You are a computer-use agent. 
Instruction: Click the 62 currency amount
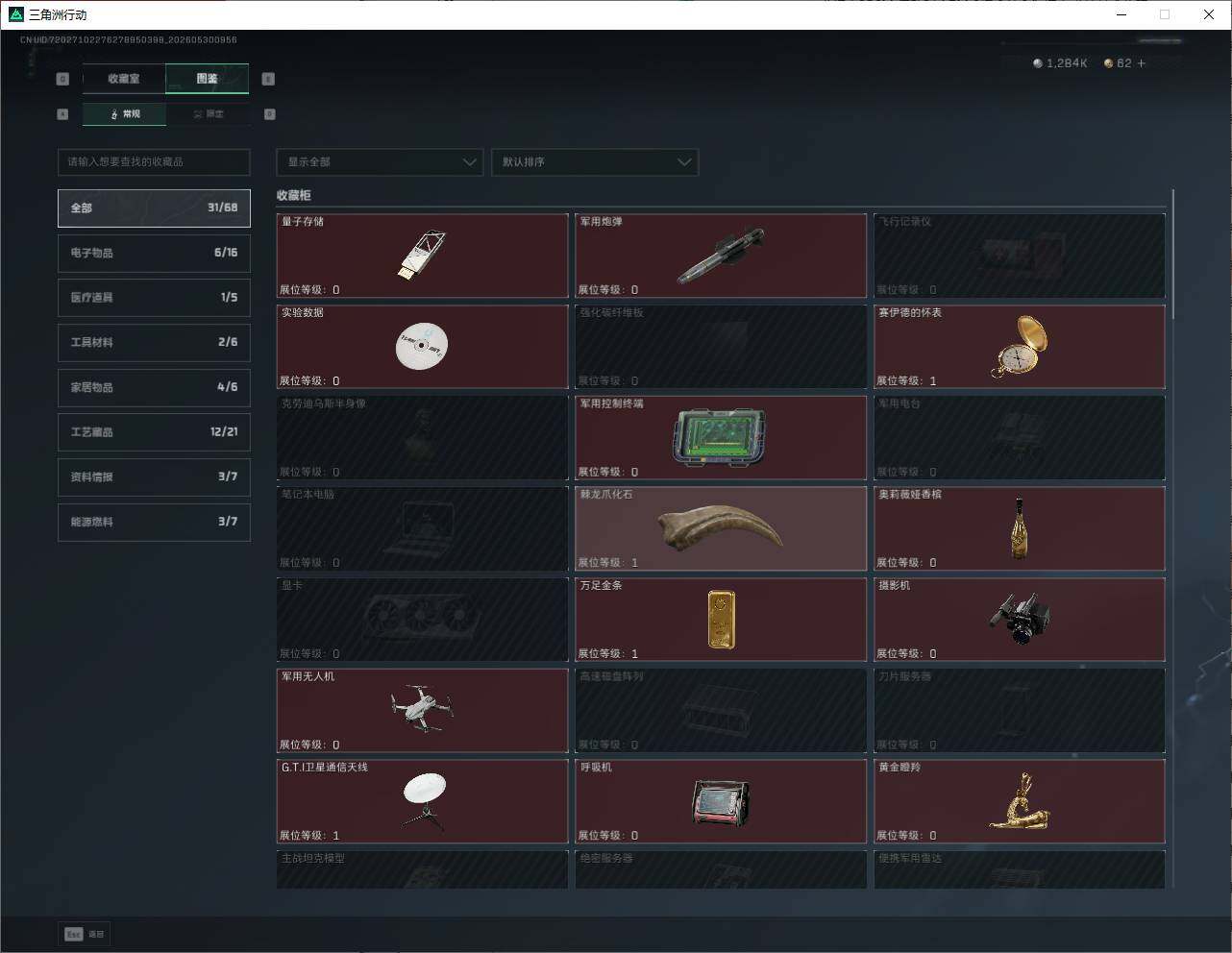point(1124,63)
